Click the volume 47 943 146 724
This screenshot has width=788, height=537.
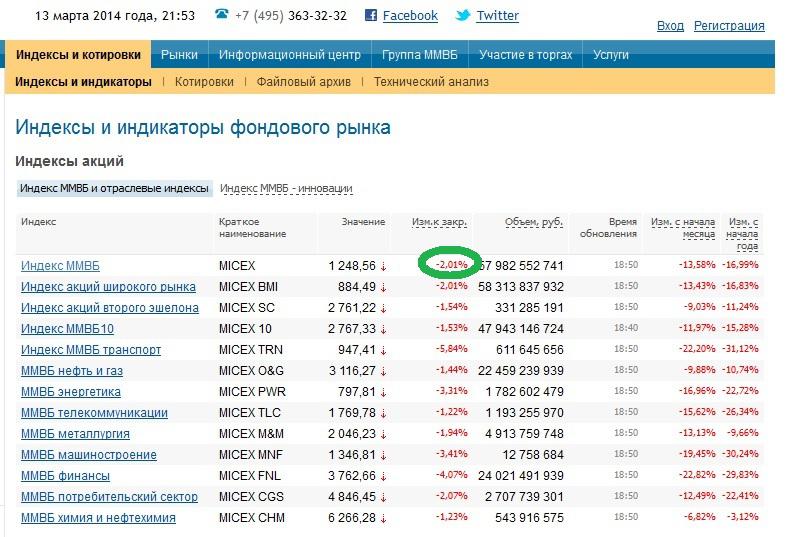[521, 329]
